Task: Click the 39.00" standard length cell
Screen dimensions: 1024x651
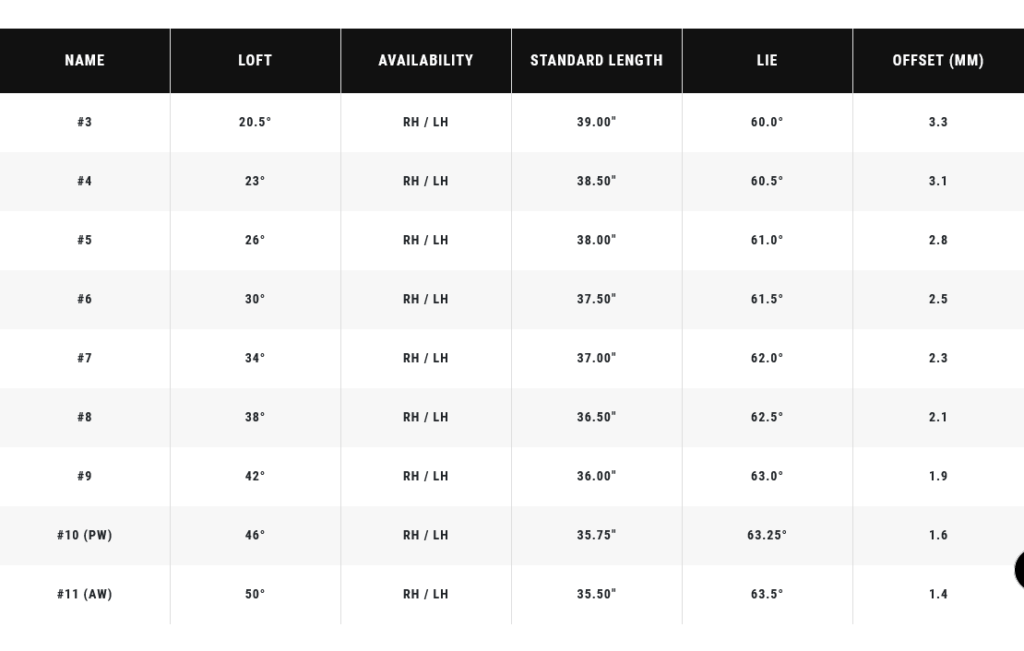Action: point(597,122)
